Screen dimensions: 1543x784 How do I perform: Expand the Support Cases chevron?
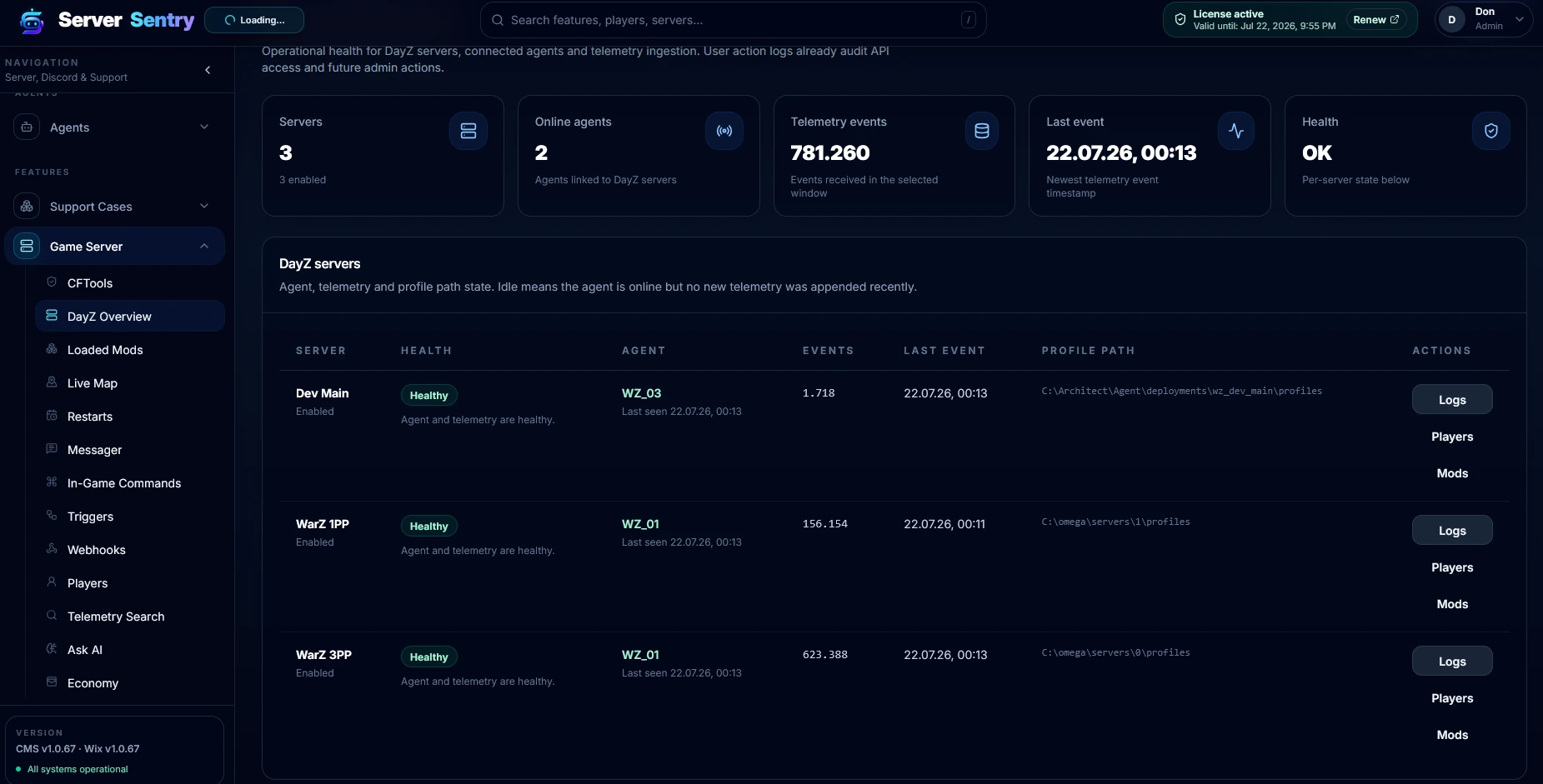(204, 206)
